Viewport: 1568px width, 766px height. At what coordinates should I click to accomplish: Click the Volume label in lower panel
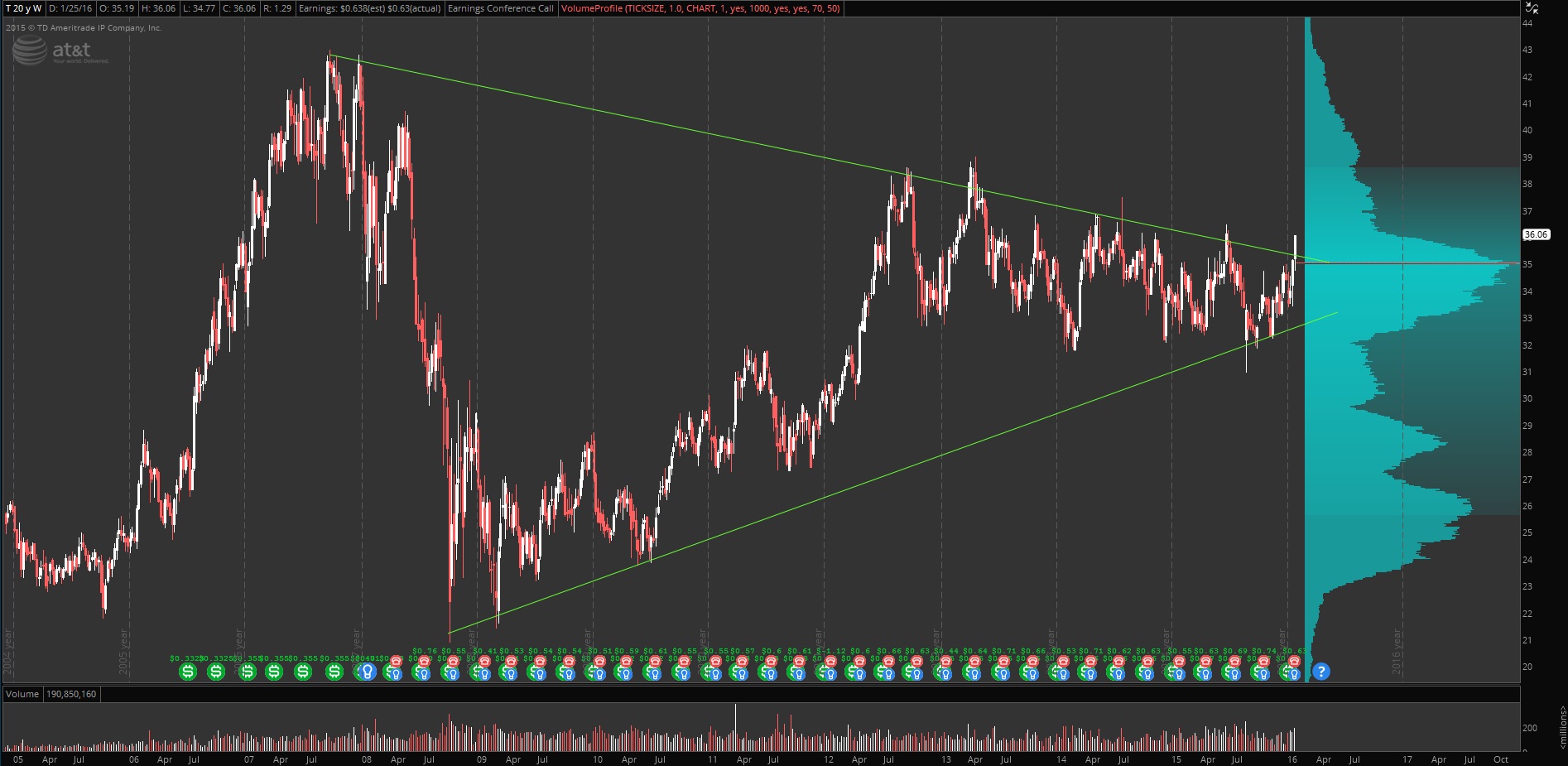tap(22, 694)
